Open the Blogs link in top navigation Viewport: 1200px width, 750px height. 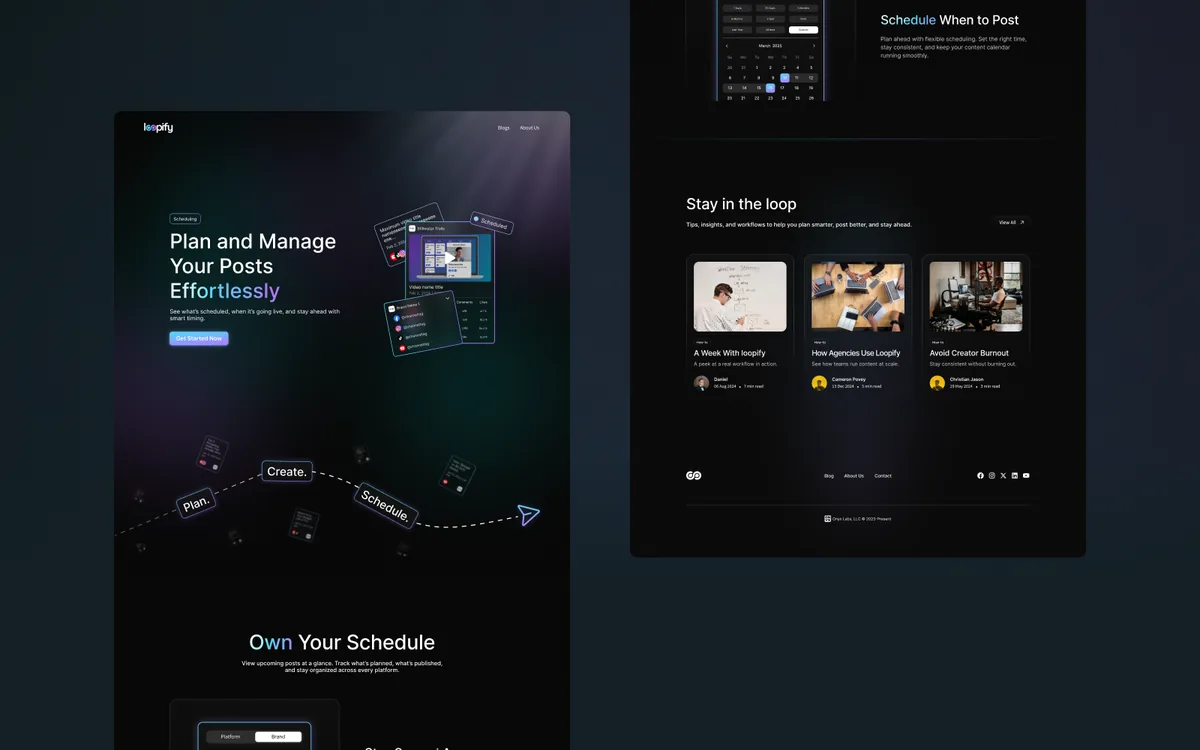503,128
